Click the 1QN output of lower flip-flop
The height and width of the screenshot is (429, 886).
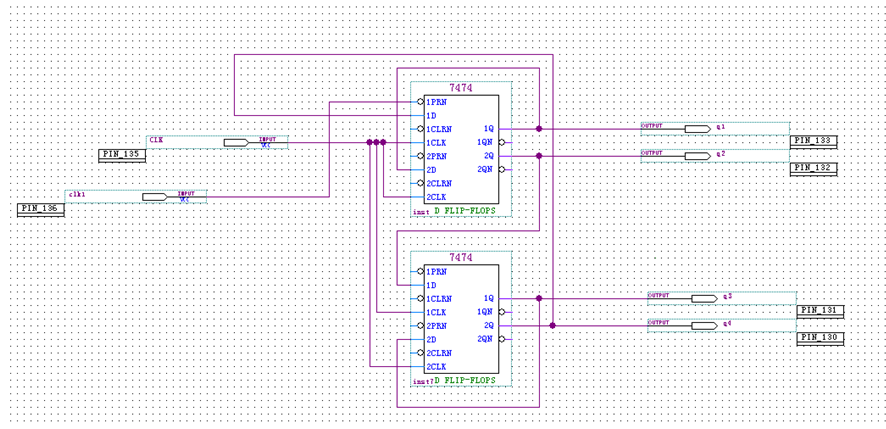pos(485,312)
